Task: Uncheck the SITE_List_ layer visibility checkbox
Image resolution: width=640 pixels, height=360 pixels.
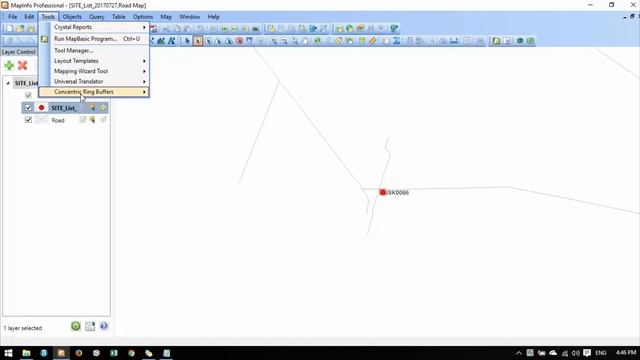Action: (28, 108)
